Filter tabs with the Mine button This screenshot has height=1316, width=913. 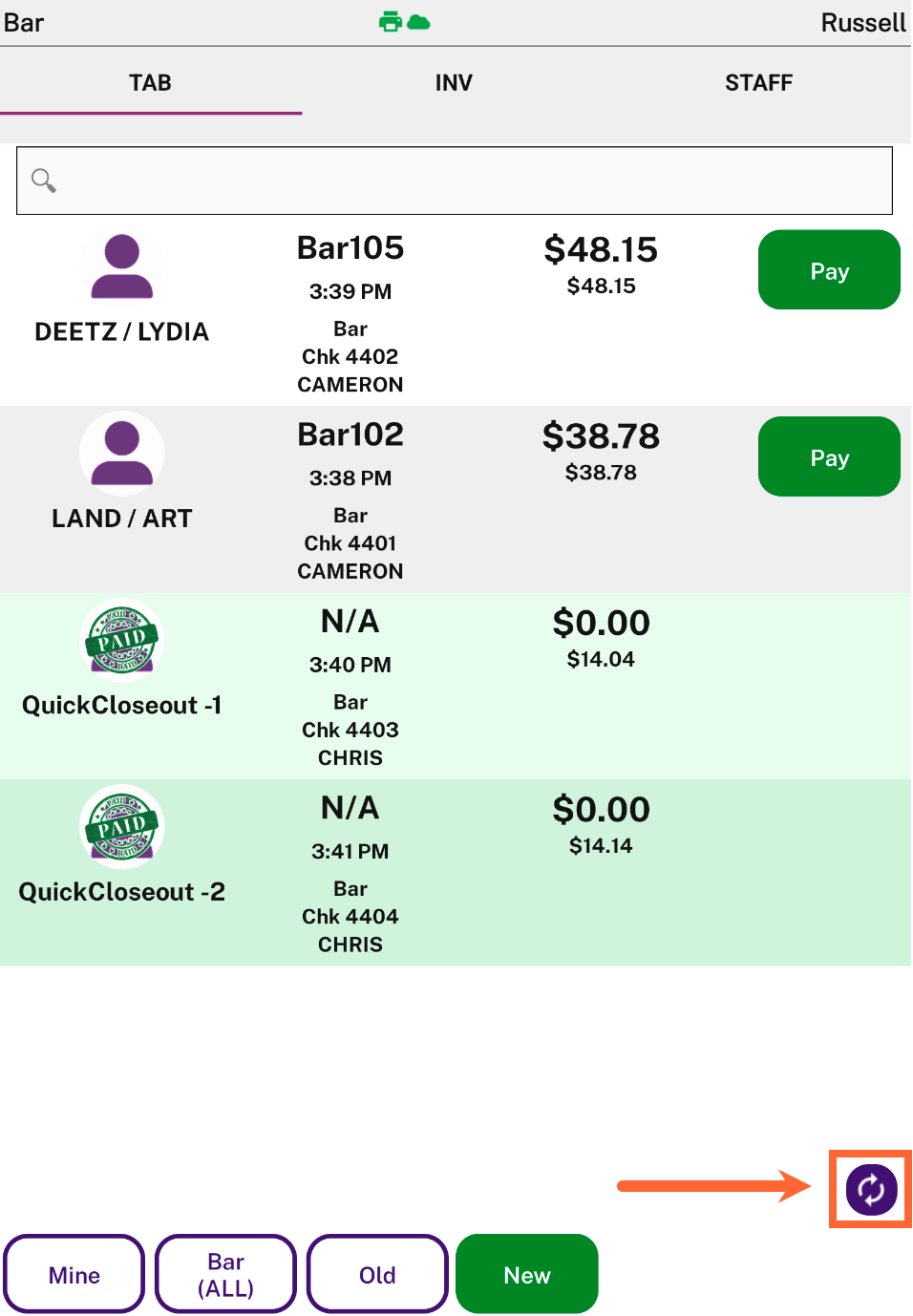point(74,1275)
